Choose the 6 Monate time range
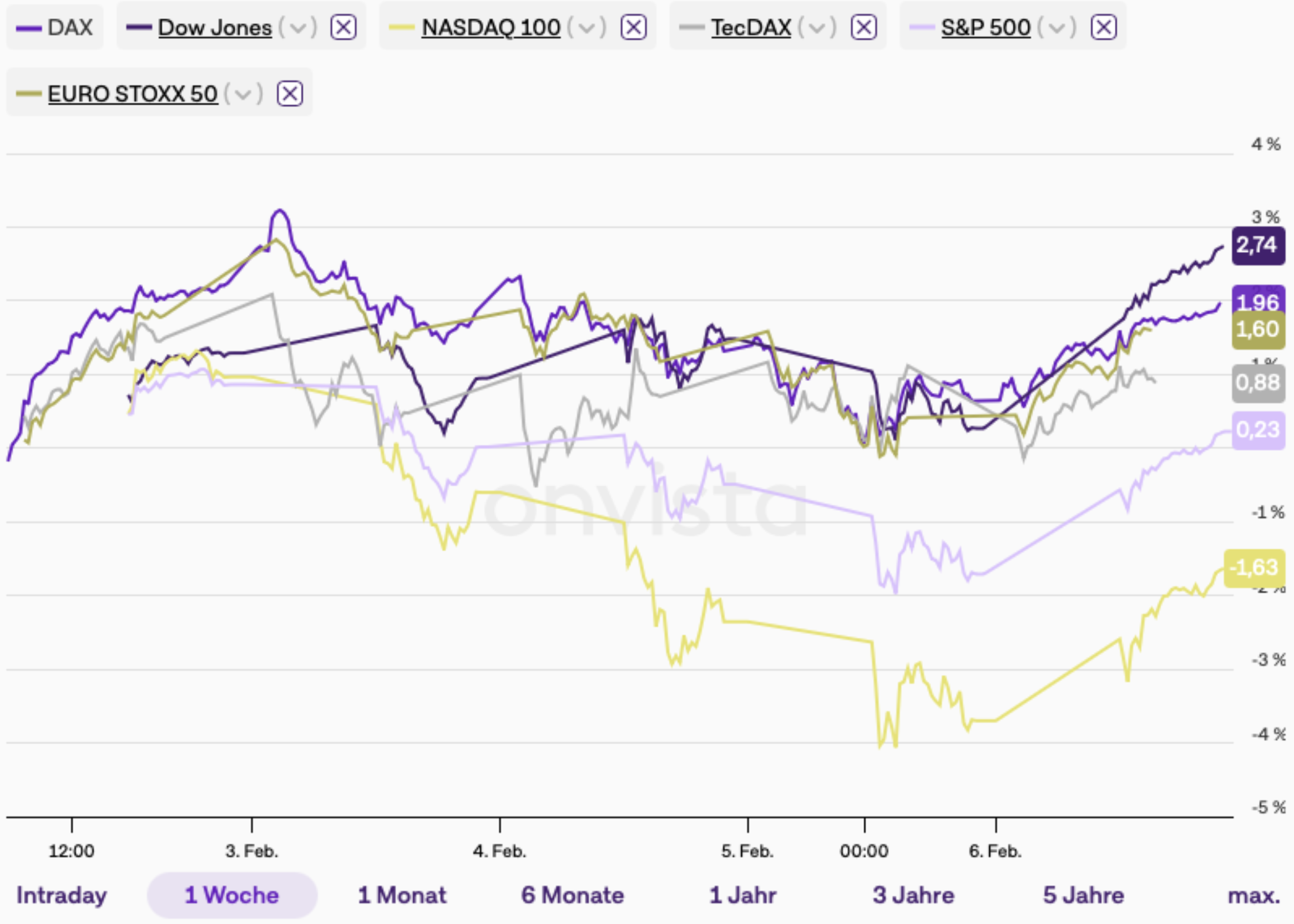This screenshot has height=924, width=1294. (572, 896)
